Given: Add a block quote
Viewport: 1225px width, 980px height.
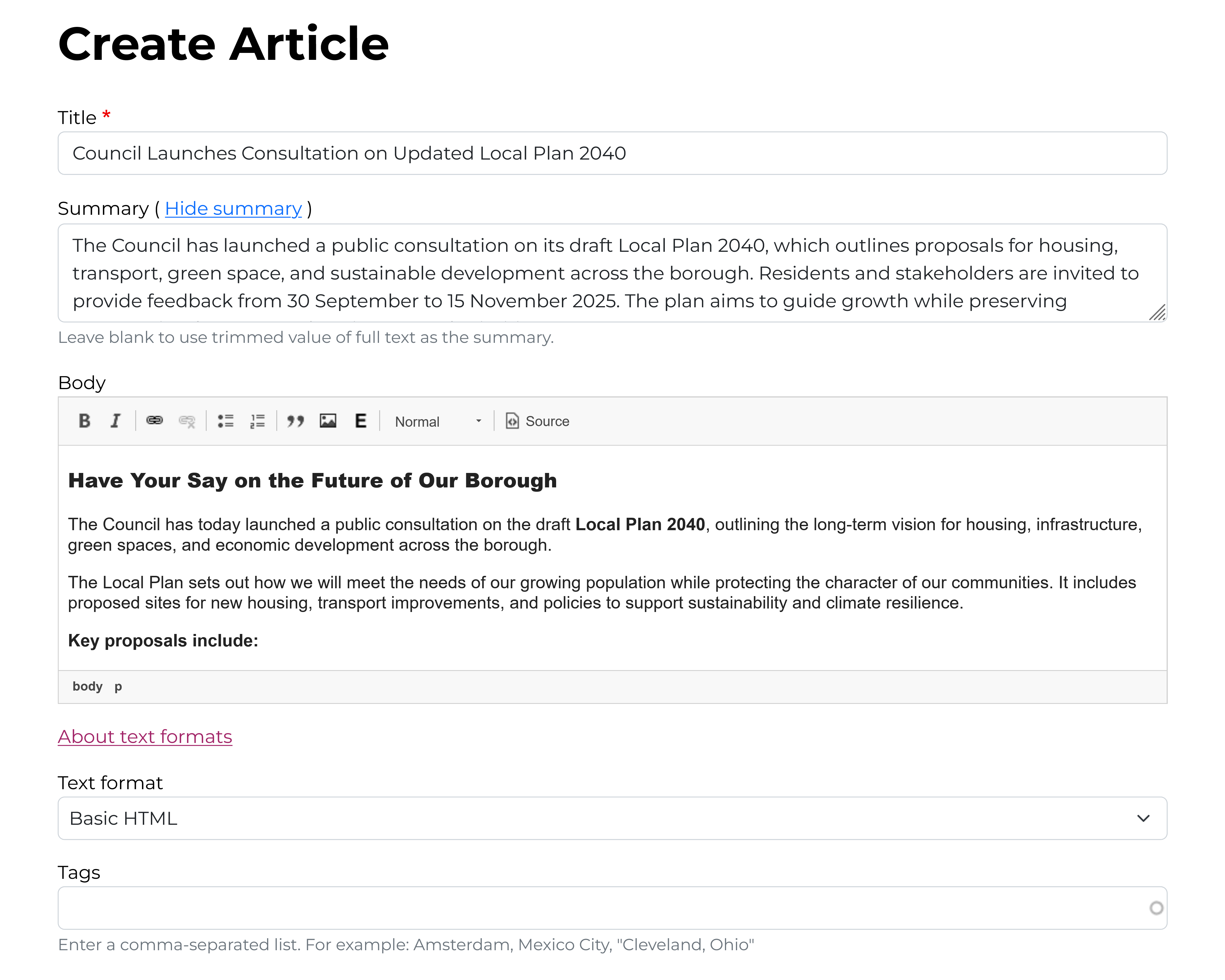Looking at the screenshot, I should 295,421.
